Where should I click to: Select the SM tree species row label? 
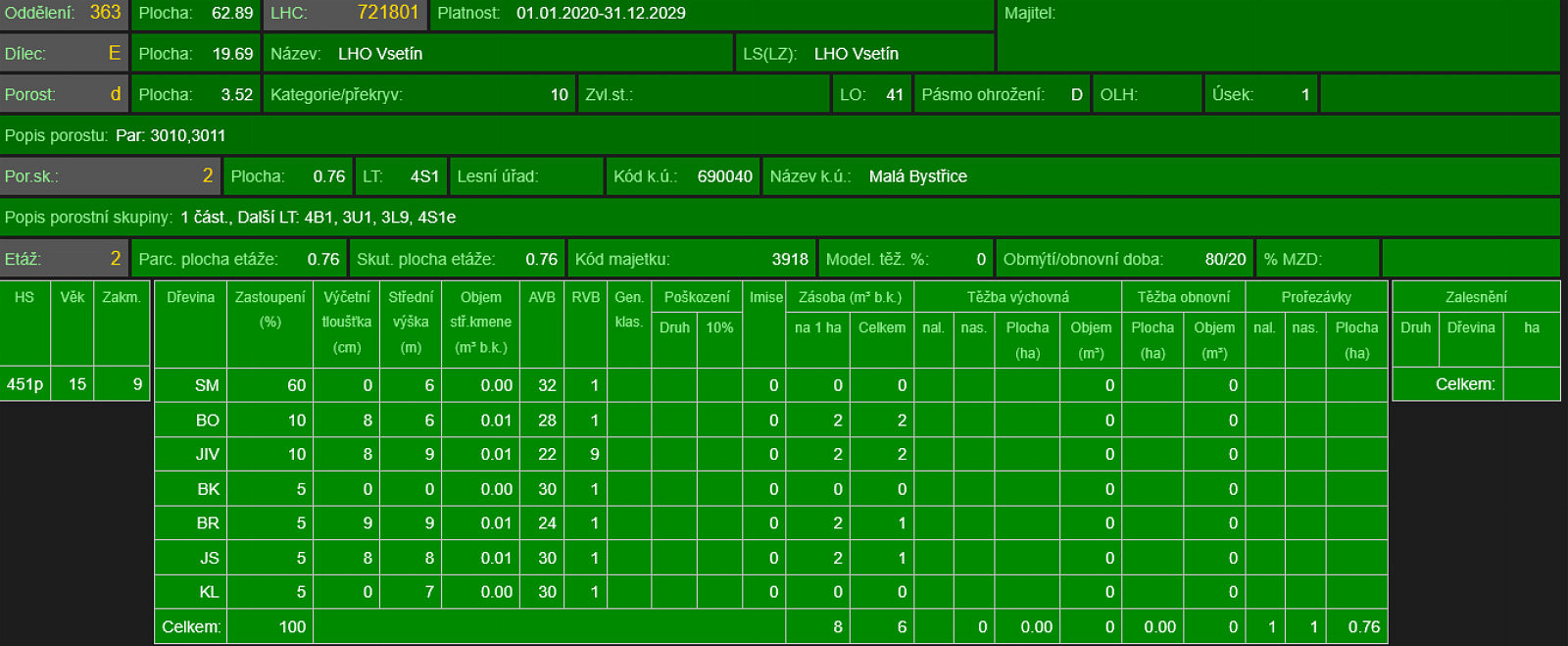pyautogui.click(x=191, y=385)
